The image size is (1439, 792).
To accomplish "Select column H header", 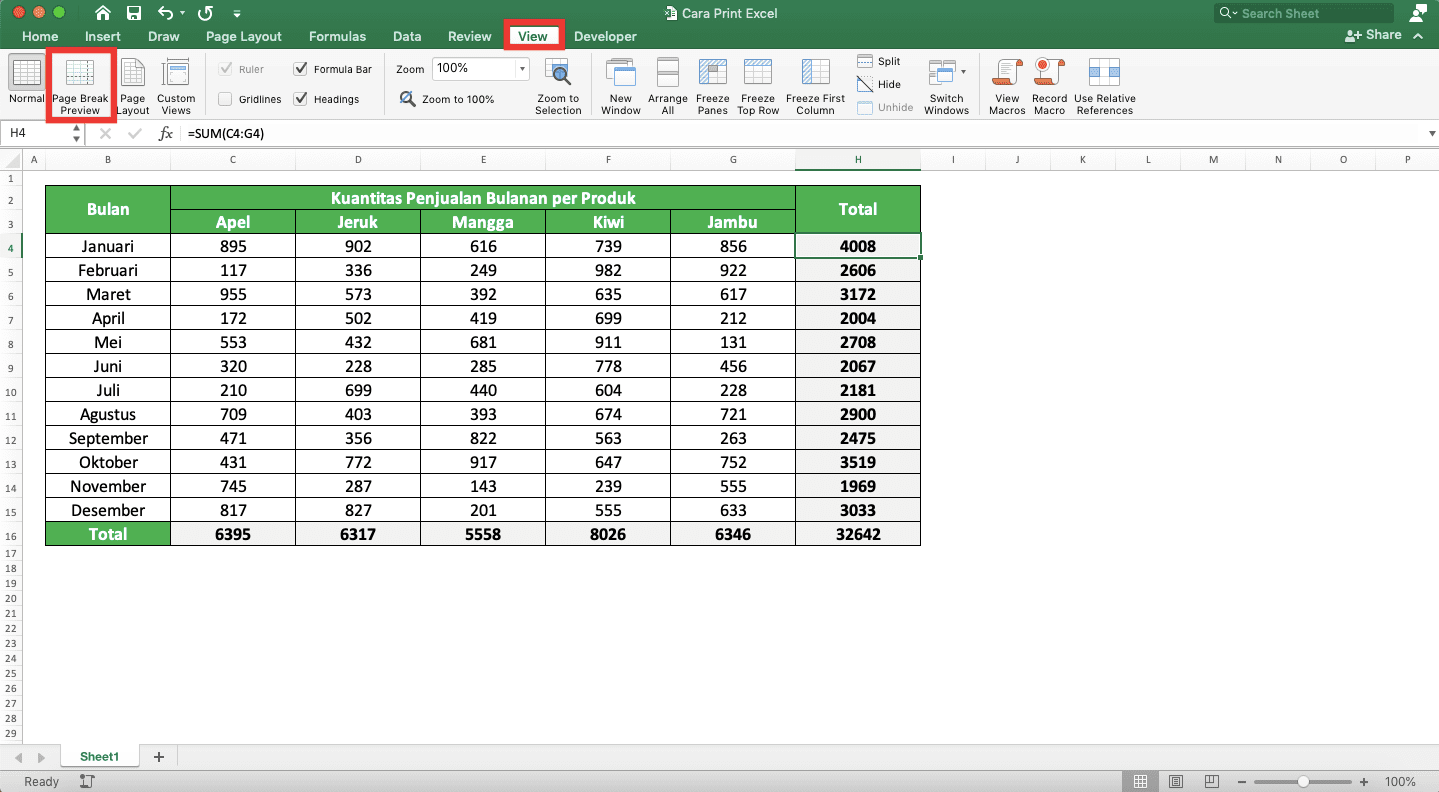I will coord(858,160).
